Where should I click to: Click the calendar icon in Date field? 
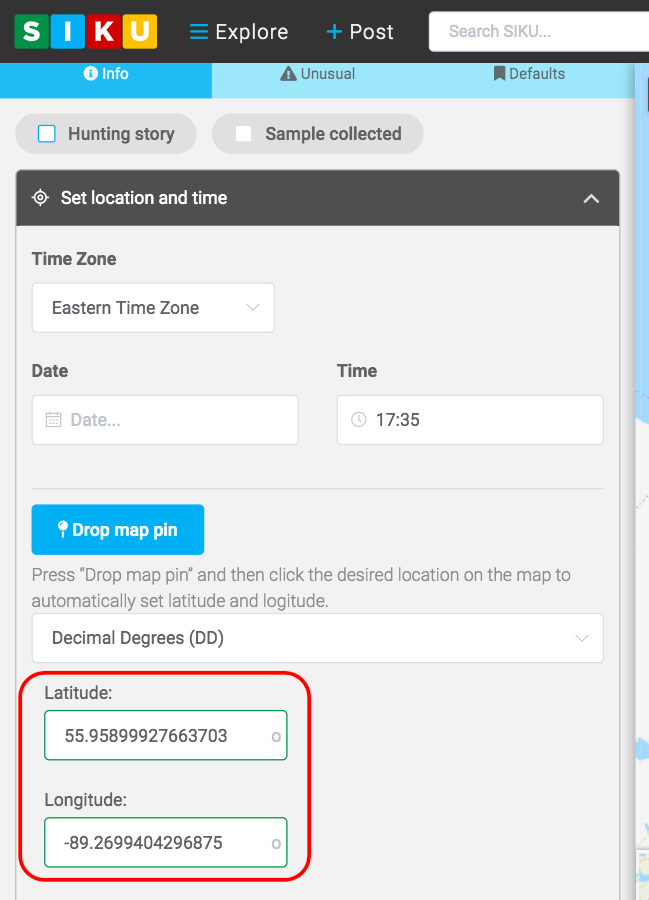click(x=53, y=420)
